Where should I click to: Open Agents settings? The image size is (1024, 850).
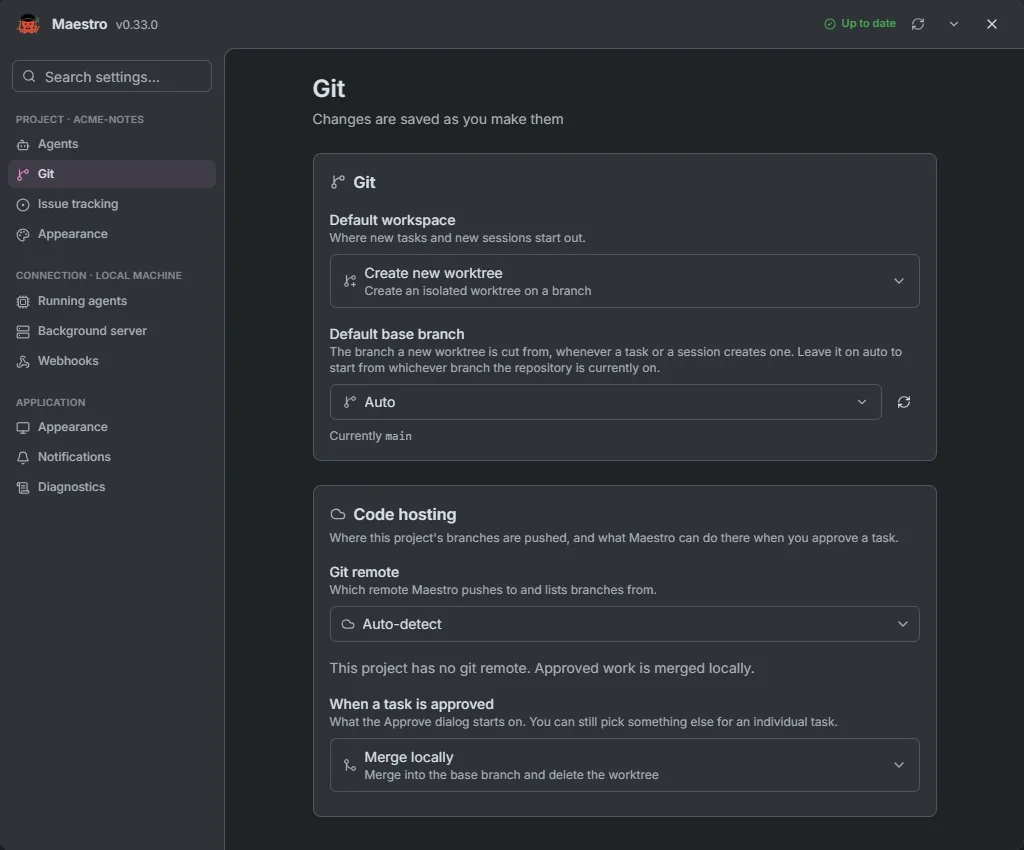click(112, 144)
